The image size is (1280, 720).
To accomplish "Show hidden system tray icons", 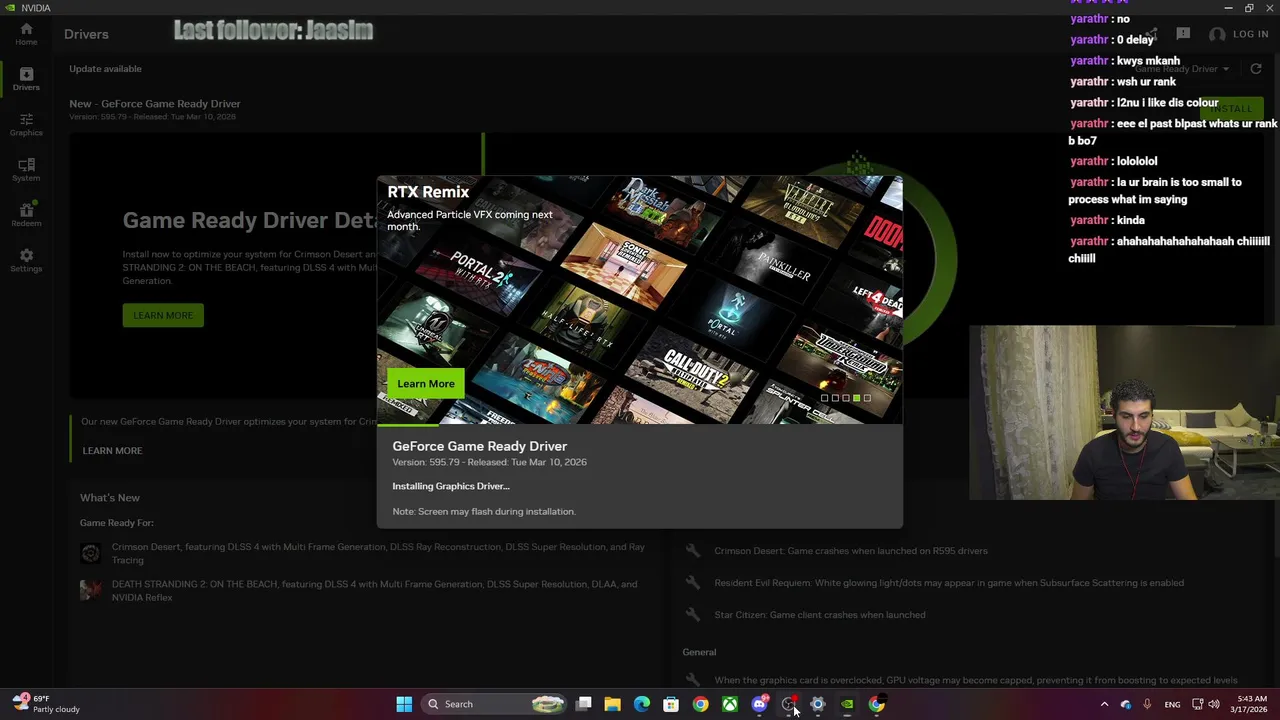I will click(x=1104, y=704).
